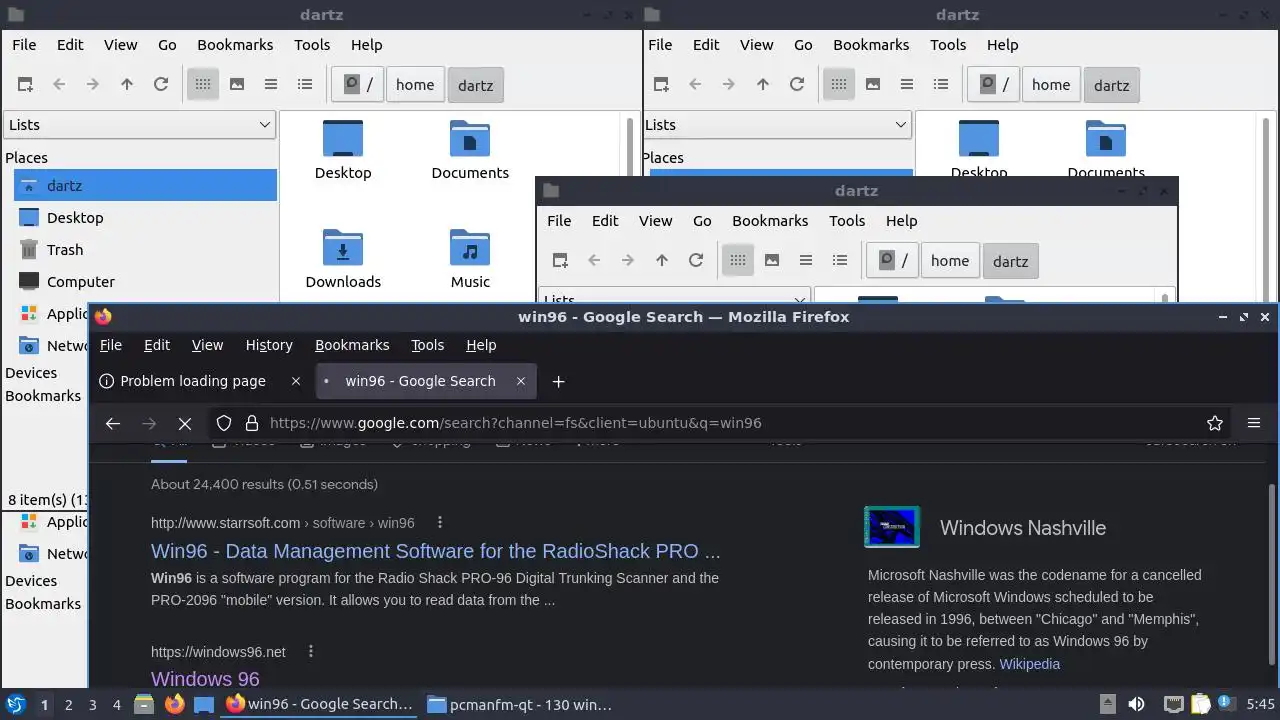Open options dots for windows96.net result
Screen dimensions: 1280x720
pyautogui.click(x=311, y=651)
